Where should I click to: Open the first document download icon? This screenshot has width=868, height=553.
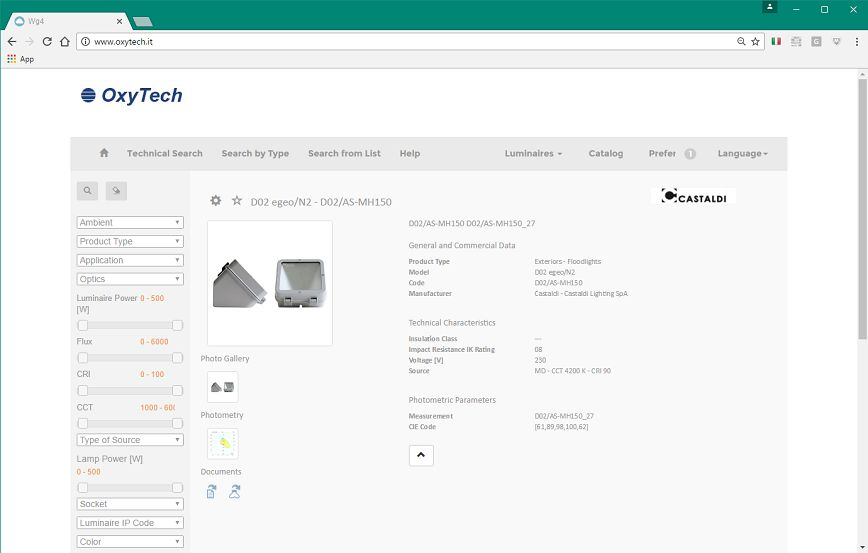(x=211, y=491)
